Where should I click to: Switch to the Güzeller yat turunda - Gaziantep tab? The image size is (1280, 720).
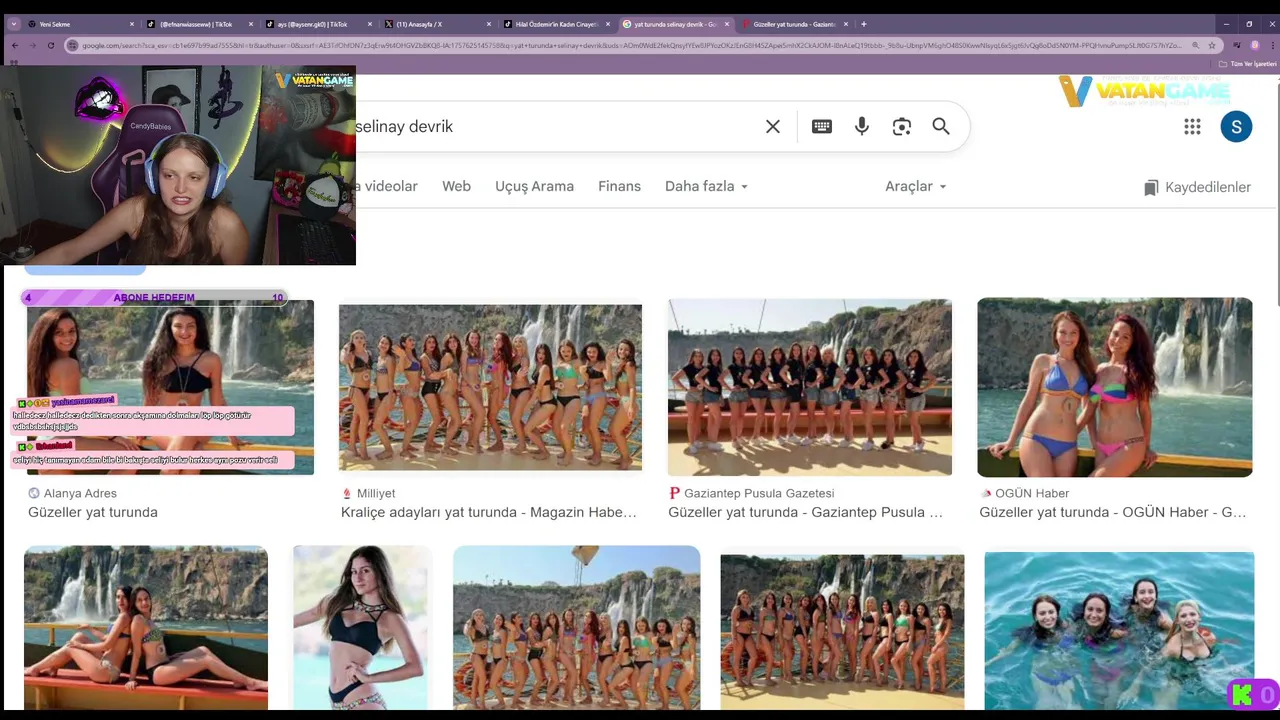(794, 24)
